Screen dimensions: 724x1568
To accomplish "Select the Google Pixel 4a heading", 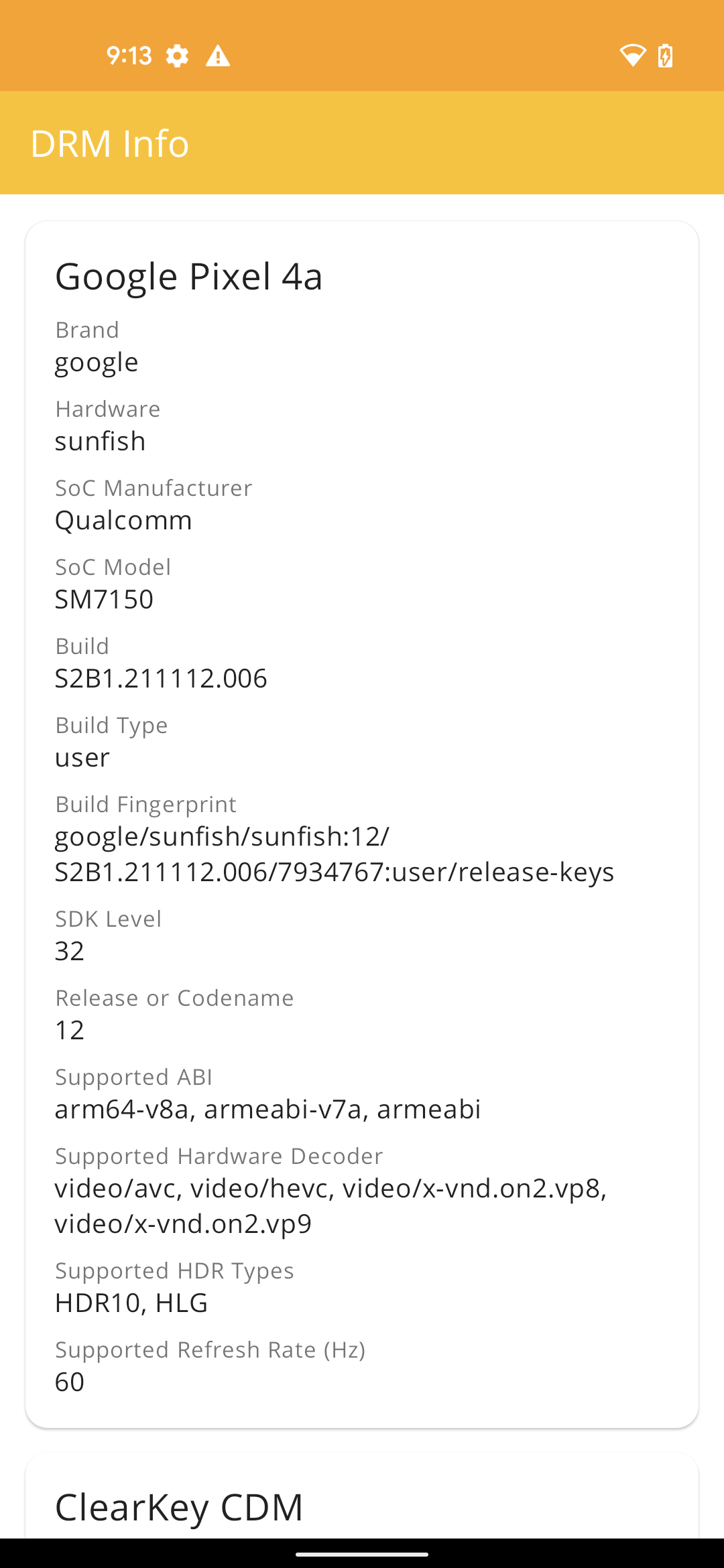I will pos(188,275).
